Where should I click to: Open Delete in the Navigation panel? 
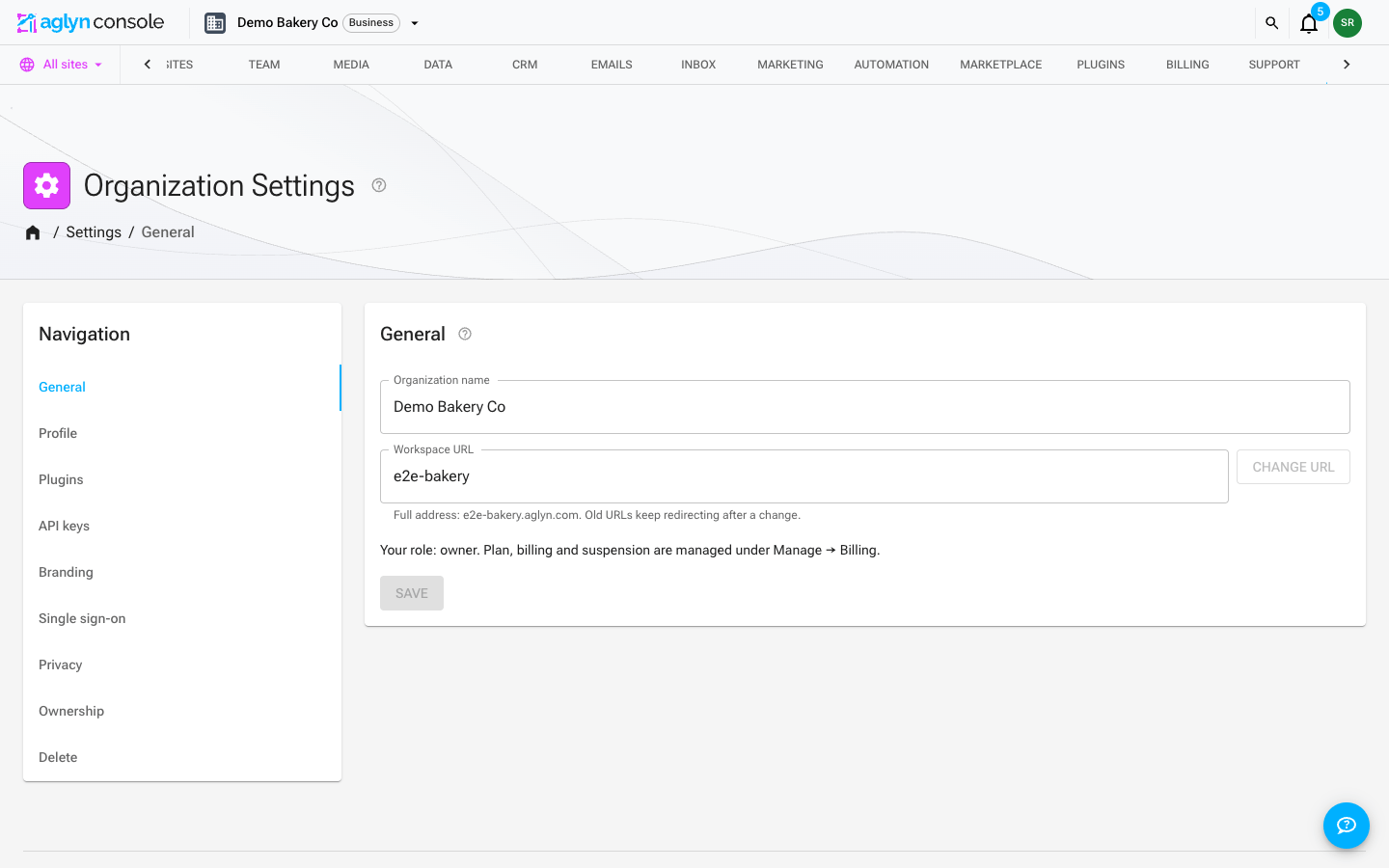182,757
